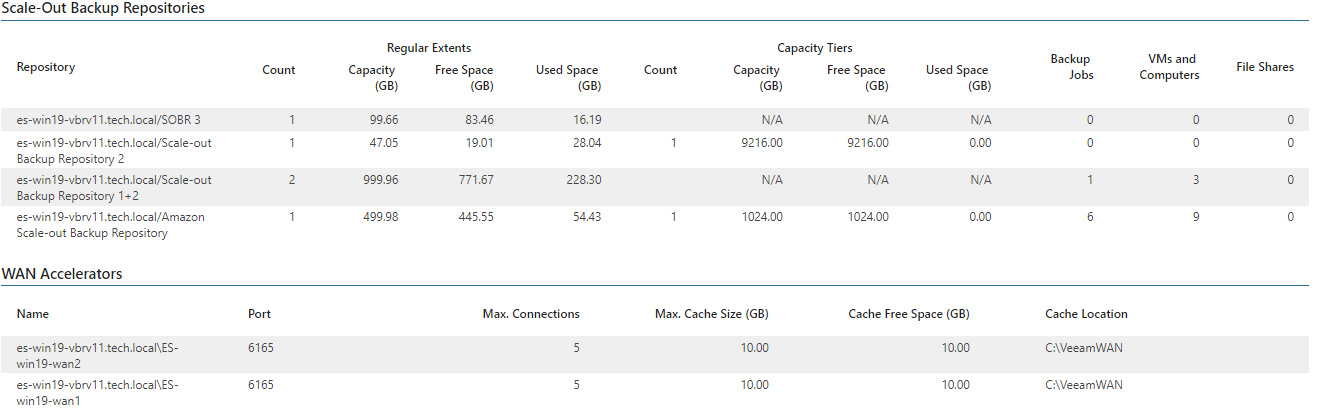1321x418 pixels.
Task: Click the File Shares column header
Action: coord(1265,67)
